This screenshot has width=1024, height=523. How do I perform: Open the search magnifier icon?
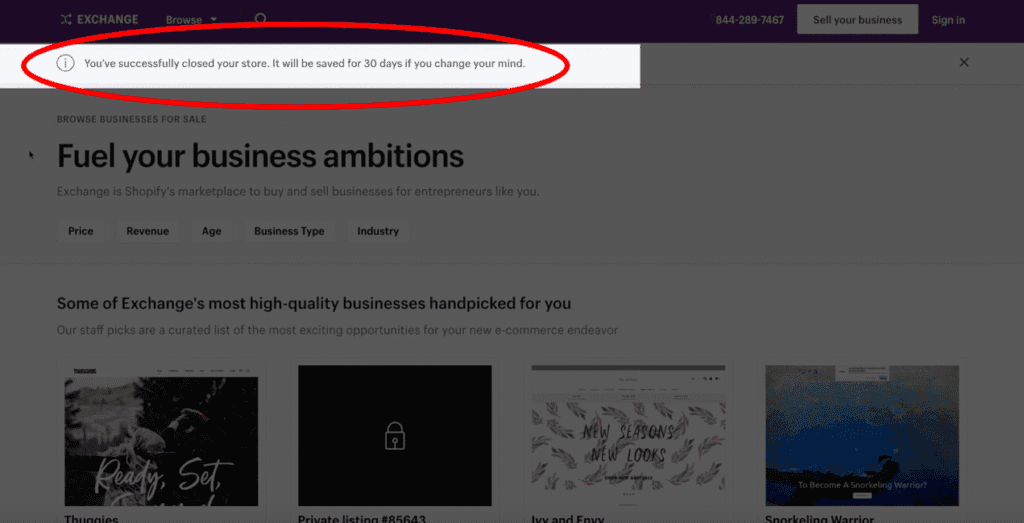[x=261, y=19]
